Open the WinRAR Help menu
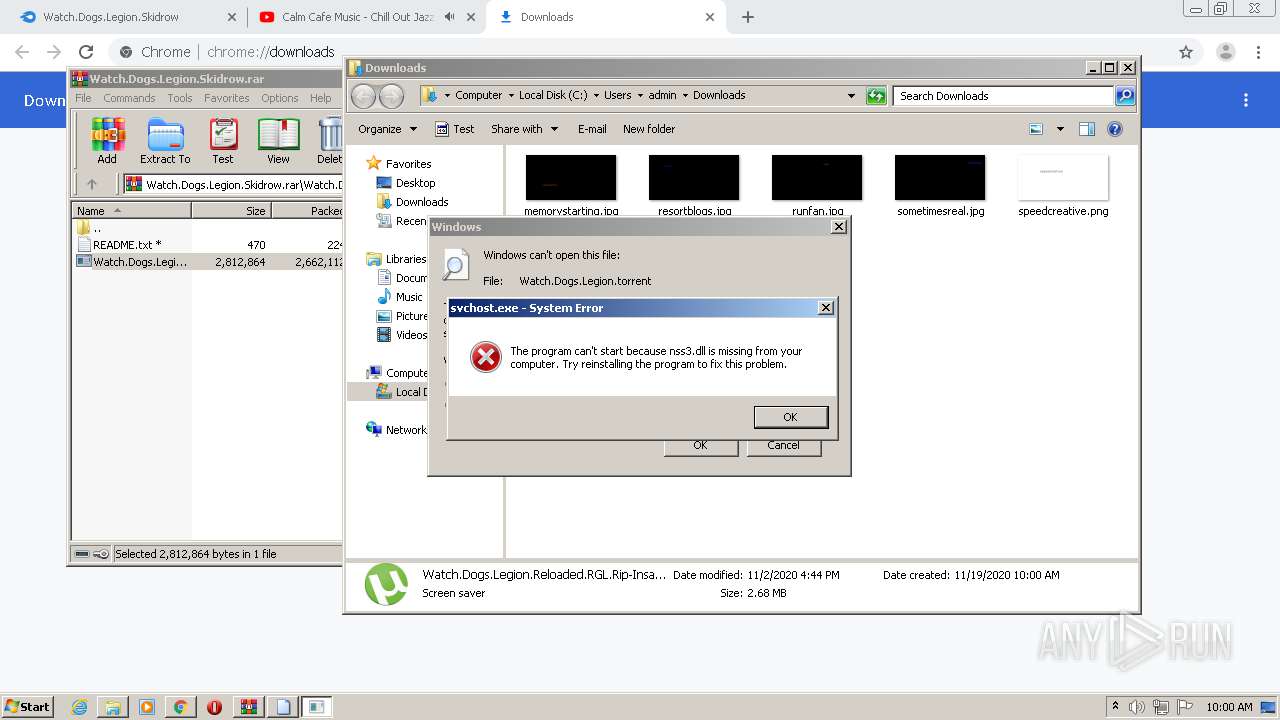Image resolution: width=1280 pixels, height=720 pixels. (321, 98)
